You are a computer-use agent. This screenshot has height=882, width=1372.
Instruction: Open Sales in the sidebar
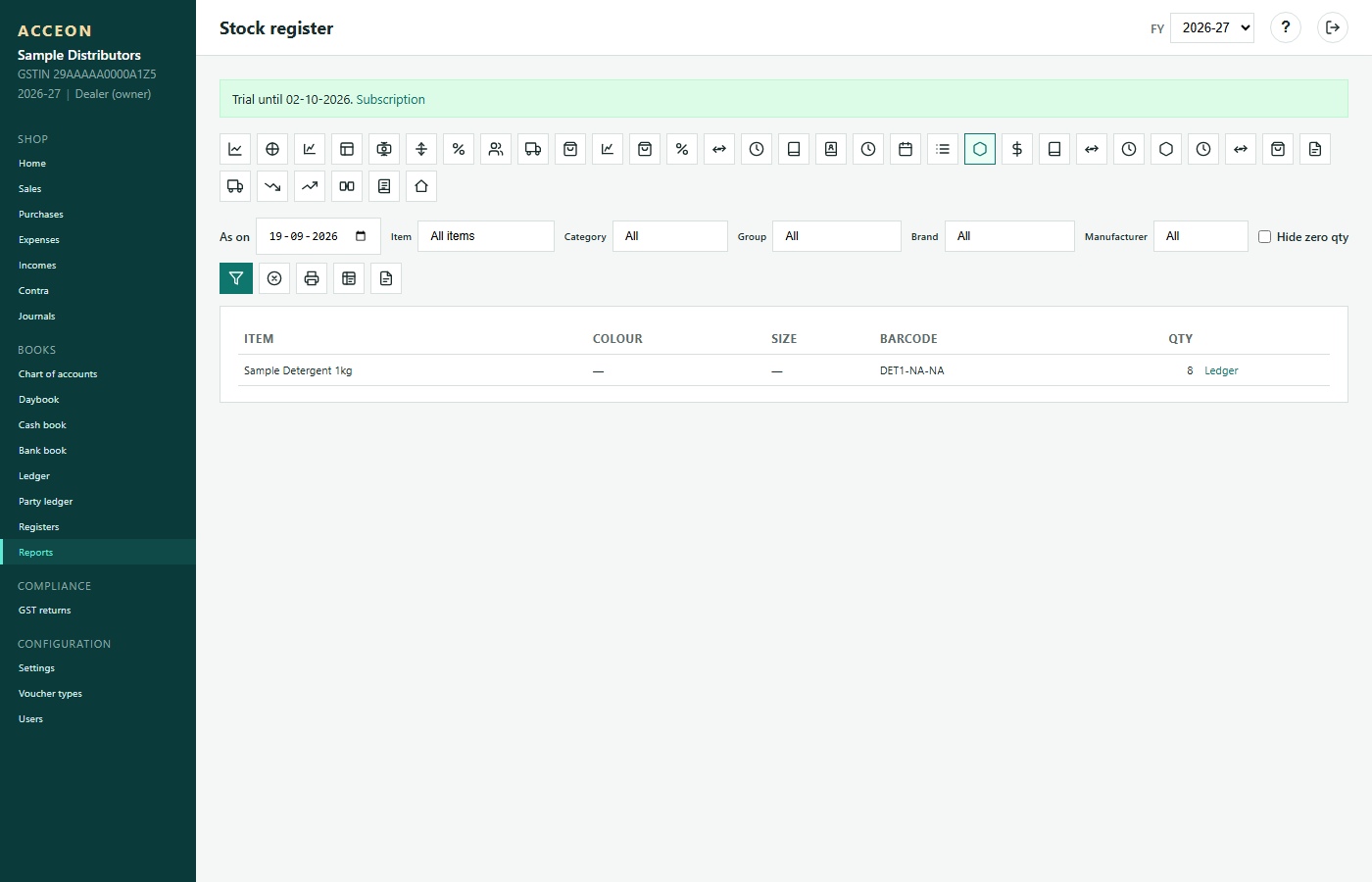98,189
